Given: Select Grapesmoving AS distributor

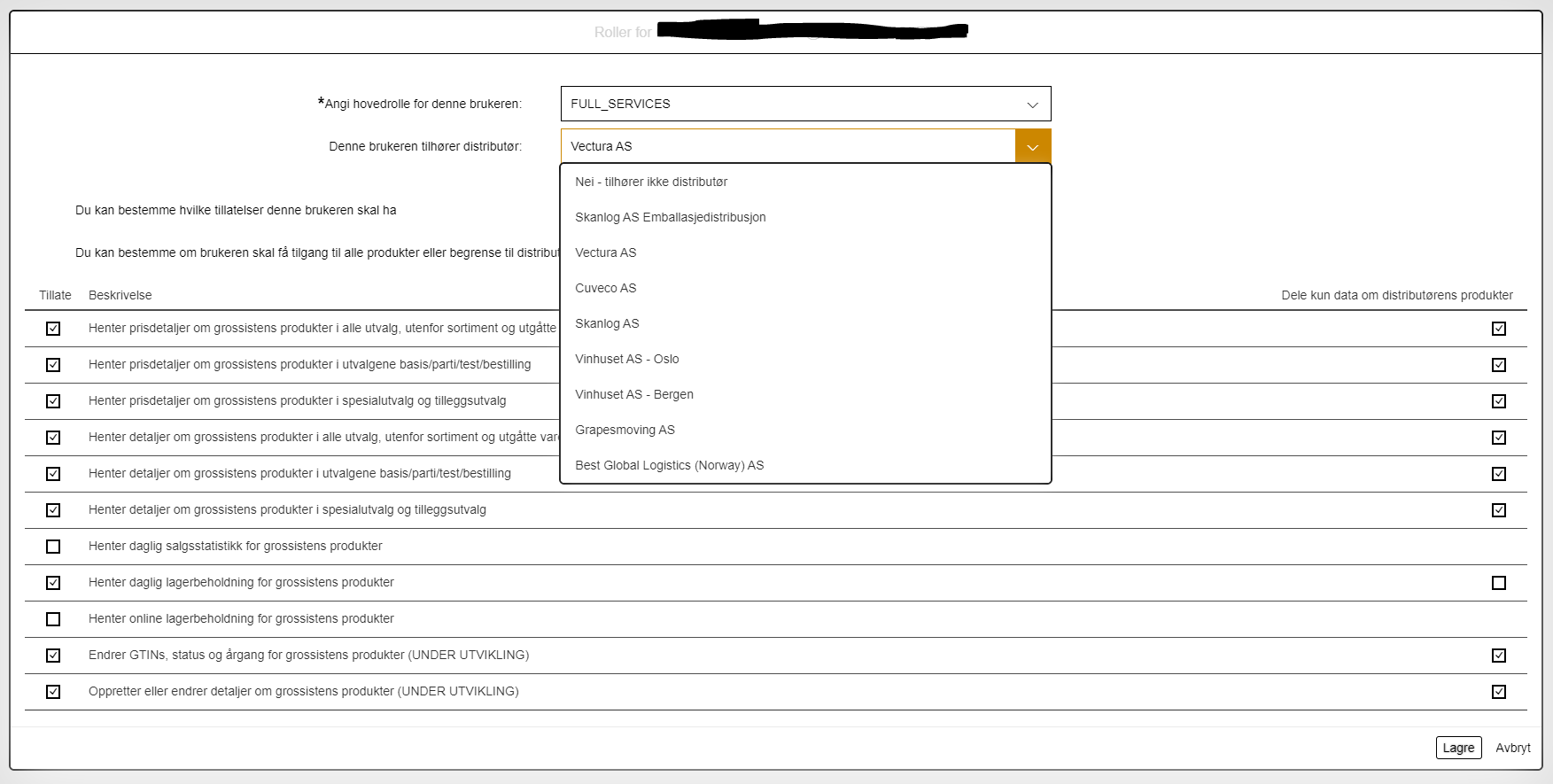Looking at the screenshot, I should pyautogui.click(x=625, y=430).
